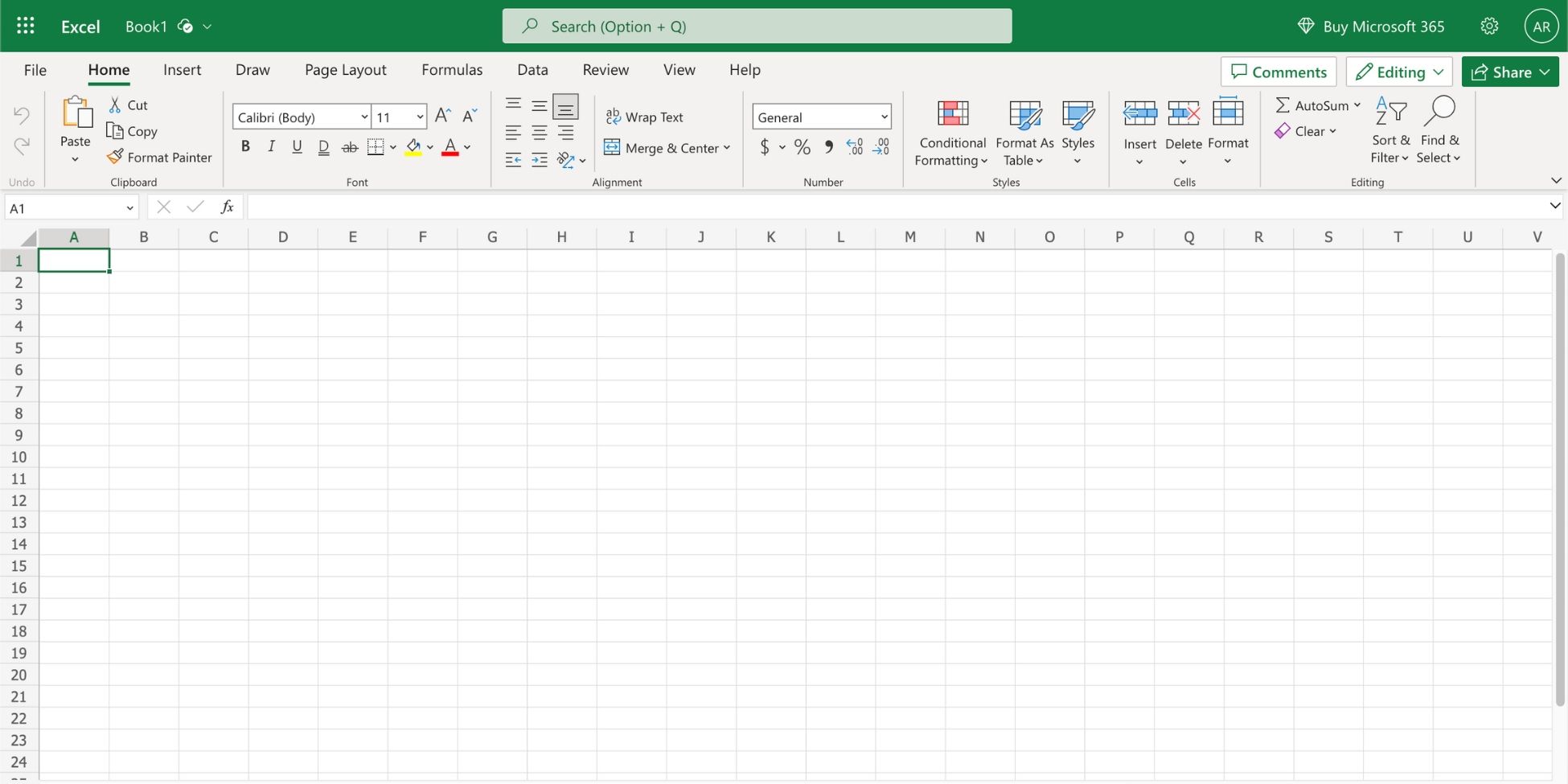Open the AR account profile button

tap(1541, 26)
